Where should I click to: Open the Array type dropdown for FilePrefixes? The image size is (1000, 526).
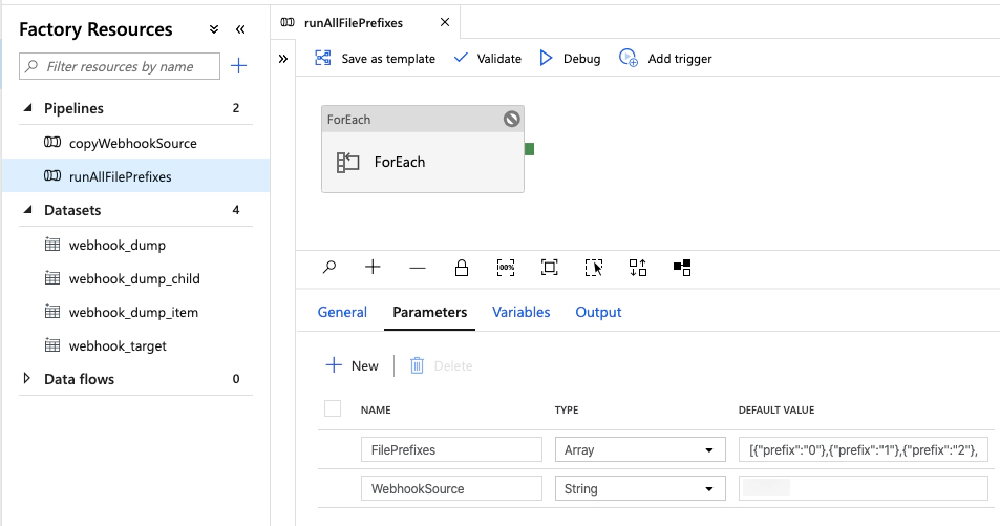640,449
